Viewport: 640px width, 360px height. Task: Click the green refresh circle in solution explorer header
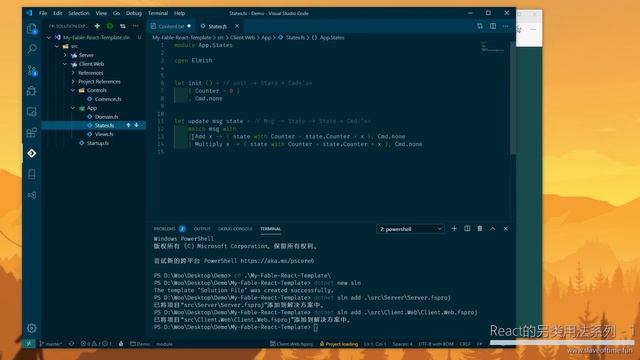coord(110,26)
